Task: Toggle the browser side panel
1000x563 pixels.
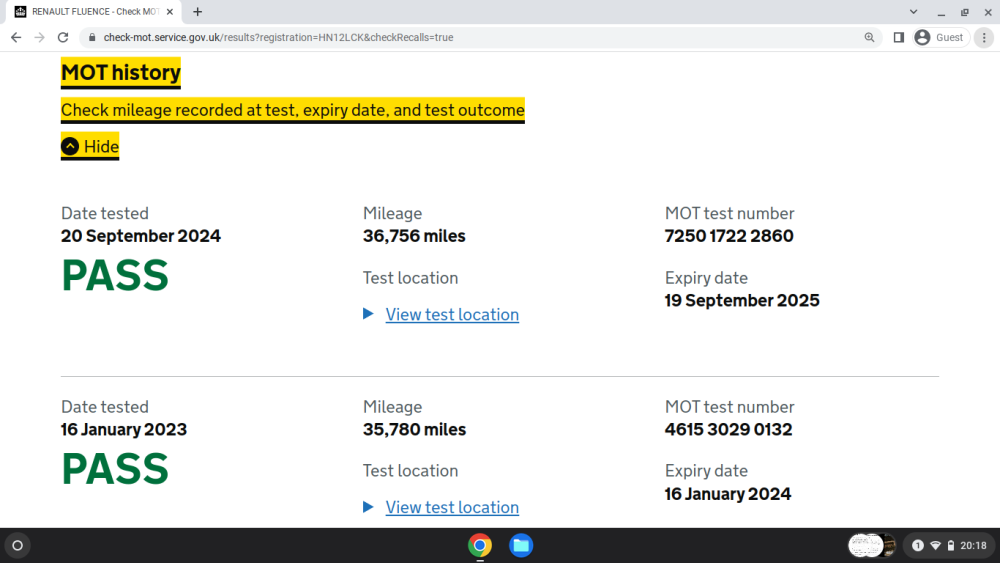Action: 899,38
